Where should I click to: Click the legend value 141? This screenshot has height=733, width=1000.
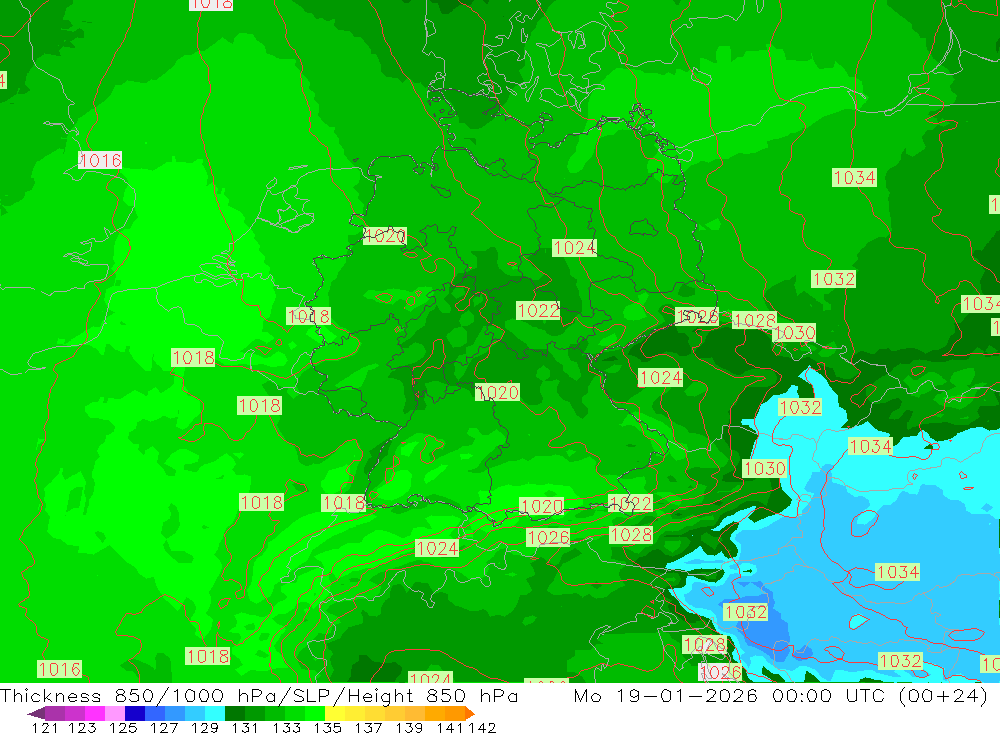click(x=450, y=727)
